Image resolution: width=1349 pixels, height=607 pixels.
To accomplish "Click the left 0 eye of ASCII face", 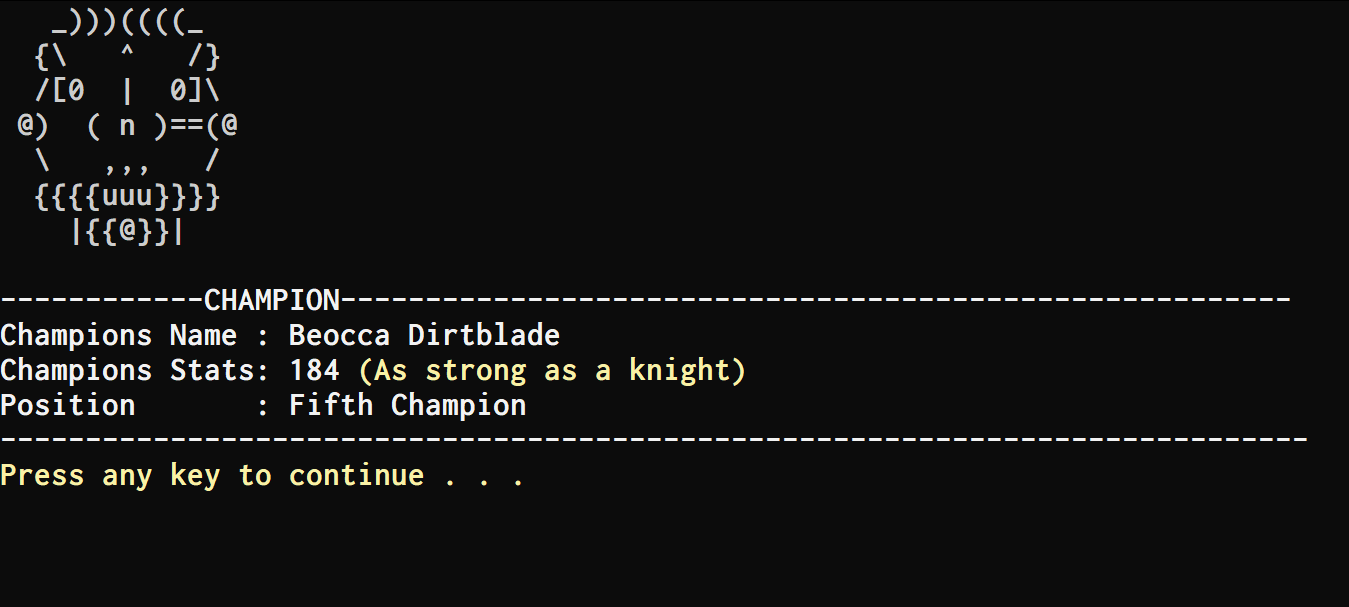I will tap(76, 91).
